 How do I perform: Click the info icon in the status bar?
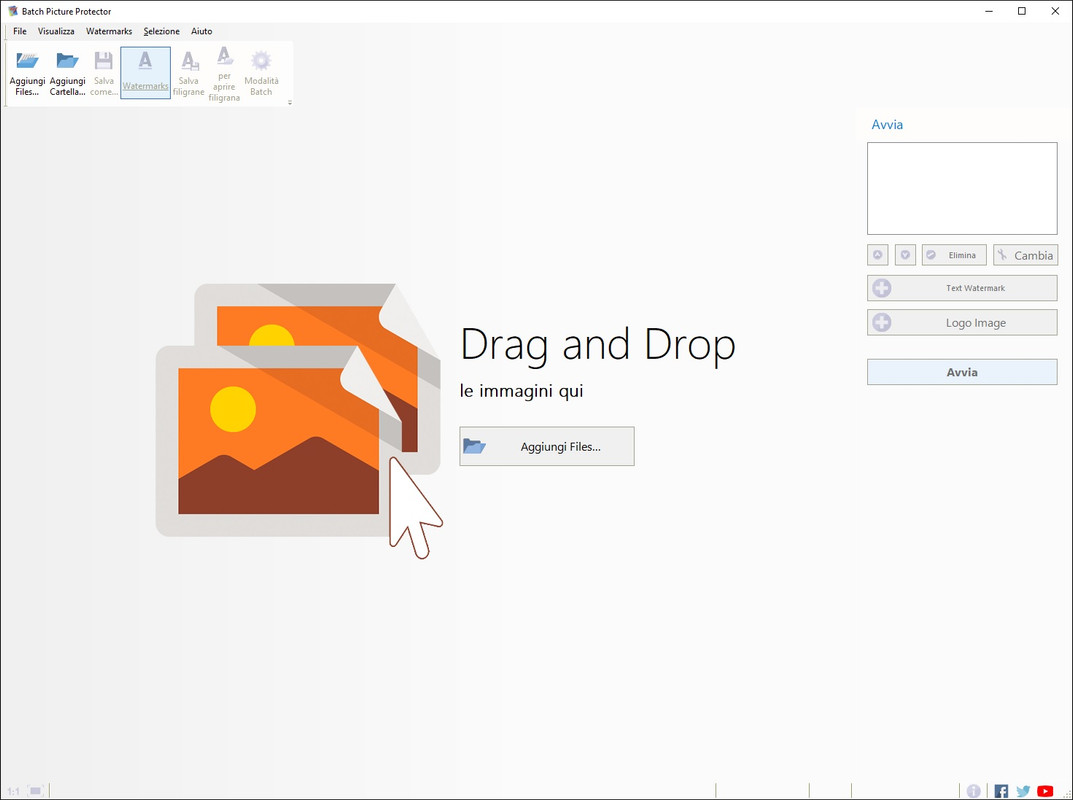974,791
